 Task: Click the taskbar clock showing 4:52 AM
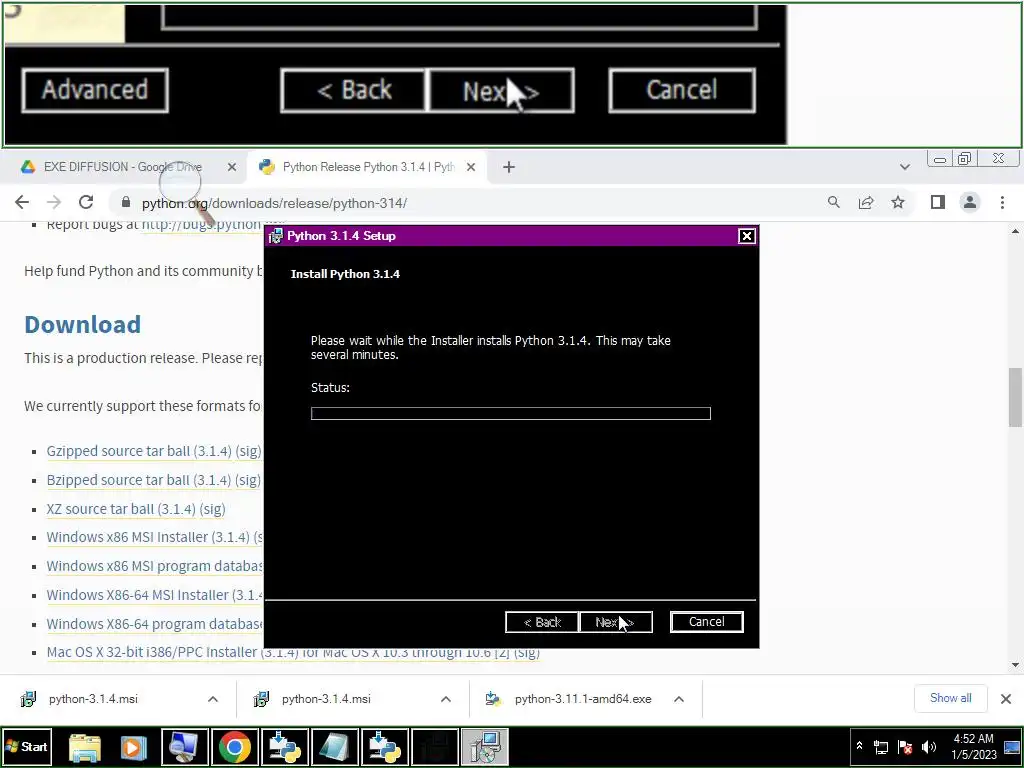click(973, 746)
